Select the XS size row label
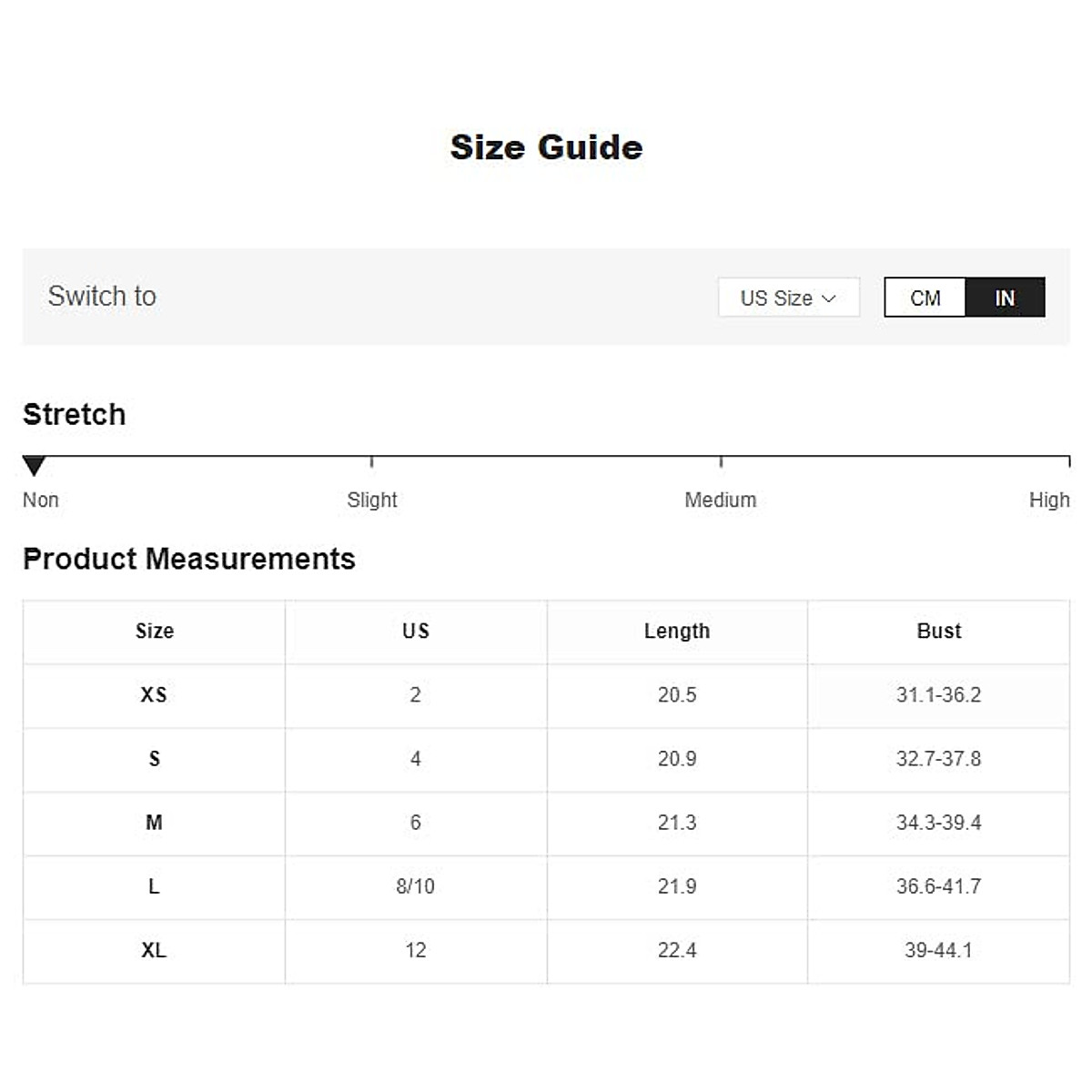The image size is (1092, 1092). click(154, 695)
